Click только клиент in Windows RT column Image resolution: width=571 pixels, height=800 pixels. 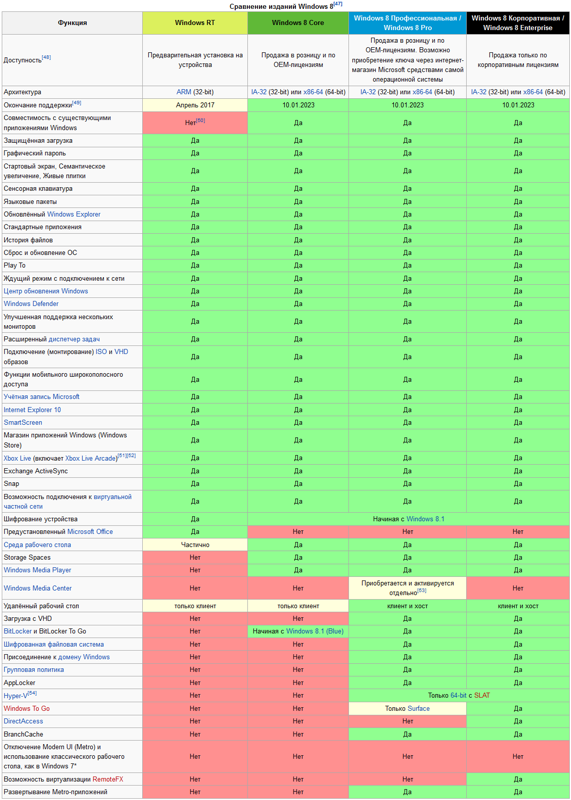(195, 606)
